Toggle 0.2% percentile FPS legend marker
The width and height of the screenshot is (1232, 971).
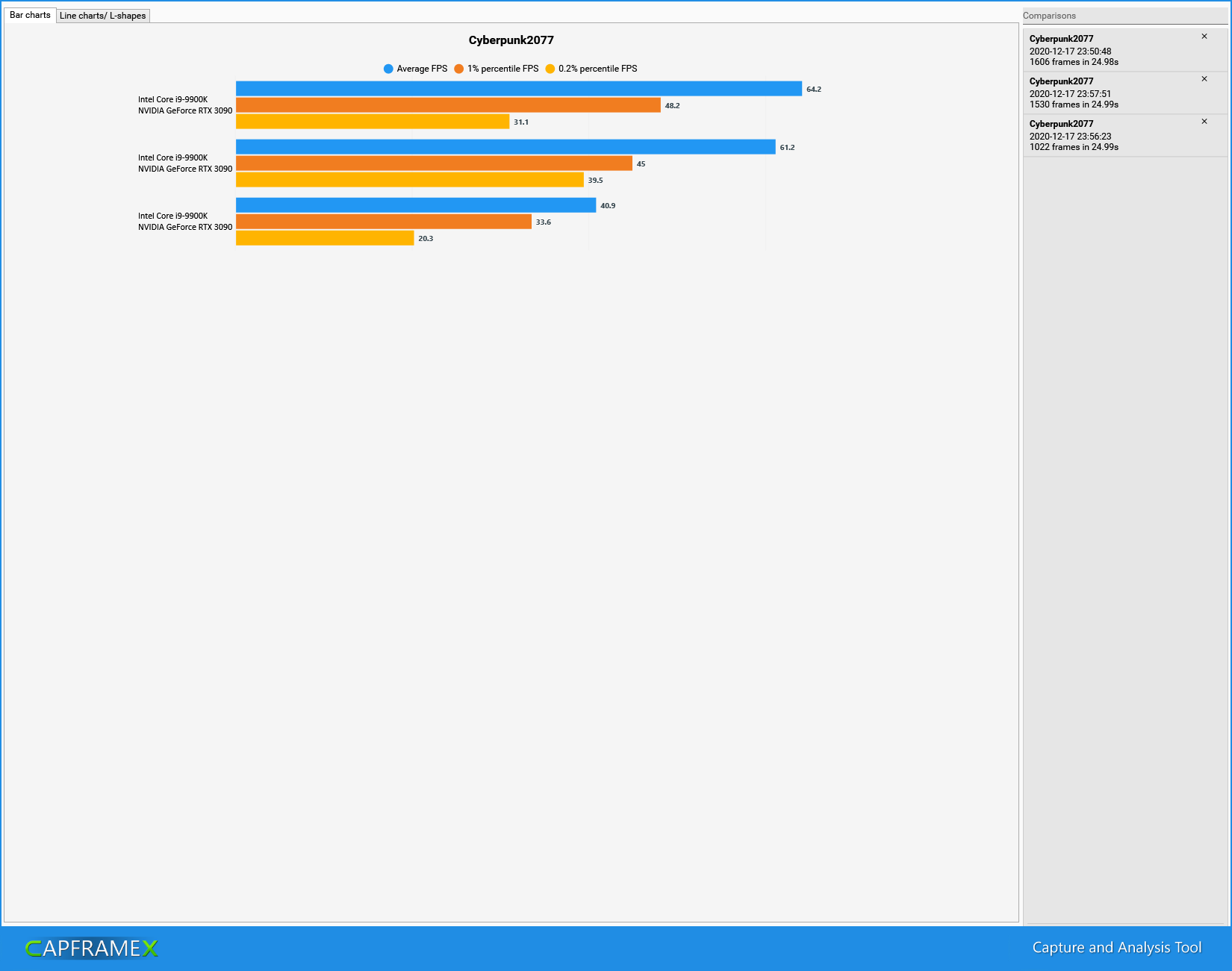click(x=550, y=69)
